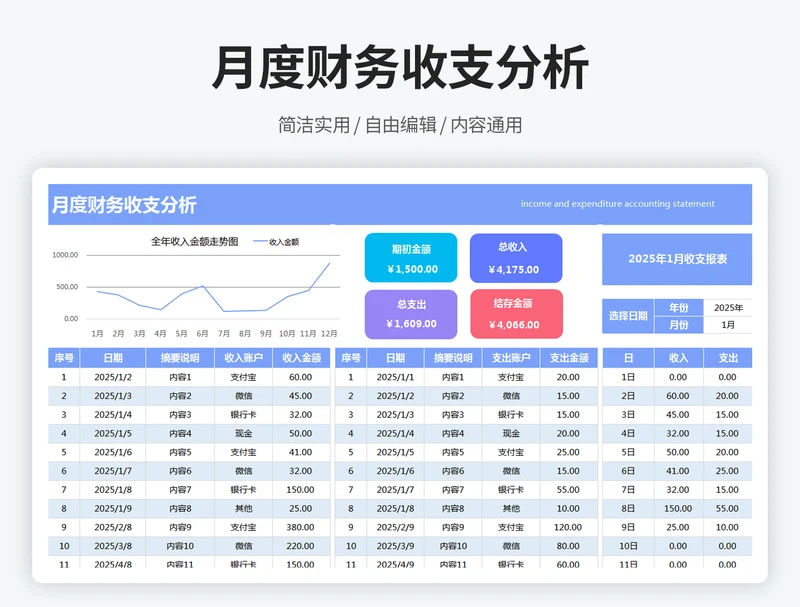This screenshot has width=800, height=607.
Task: Click the 收入 header in daily table
Action: pyautogui.click(x=679, y=358)
